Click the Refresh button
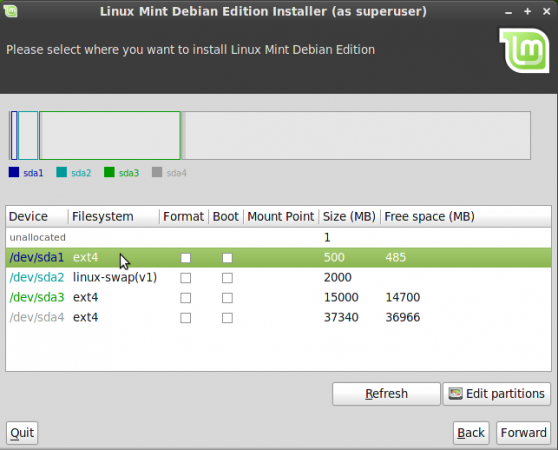The width and height of the screenshot is (558, 450). [386, 394]
